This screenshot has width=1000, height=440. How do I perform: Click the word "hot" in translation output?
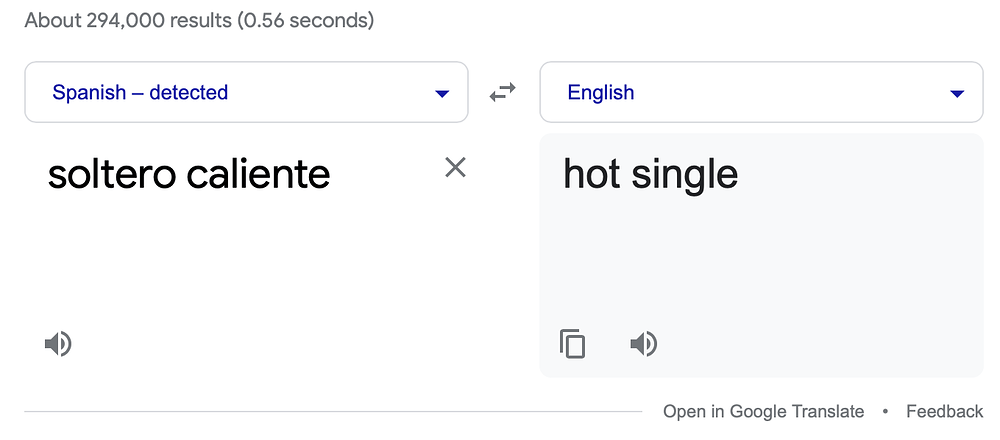tap(591, 173)
